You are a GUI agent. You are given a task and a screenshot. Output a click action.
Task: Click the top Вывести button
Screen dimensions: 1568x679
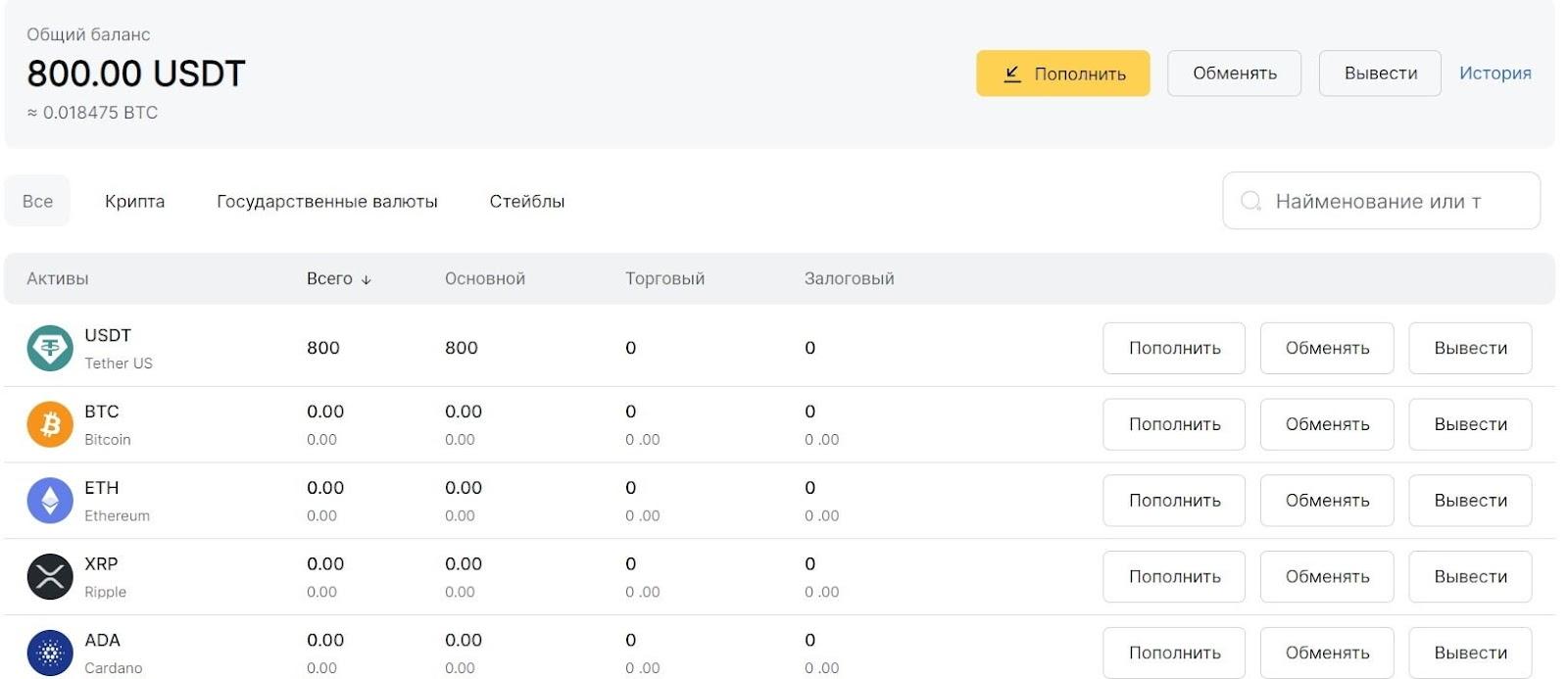pos(1380,73)
